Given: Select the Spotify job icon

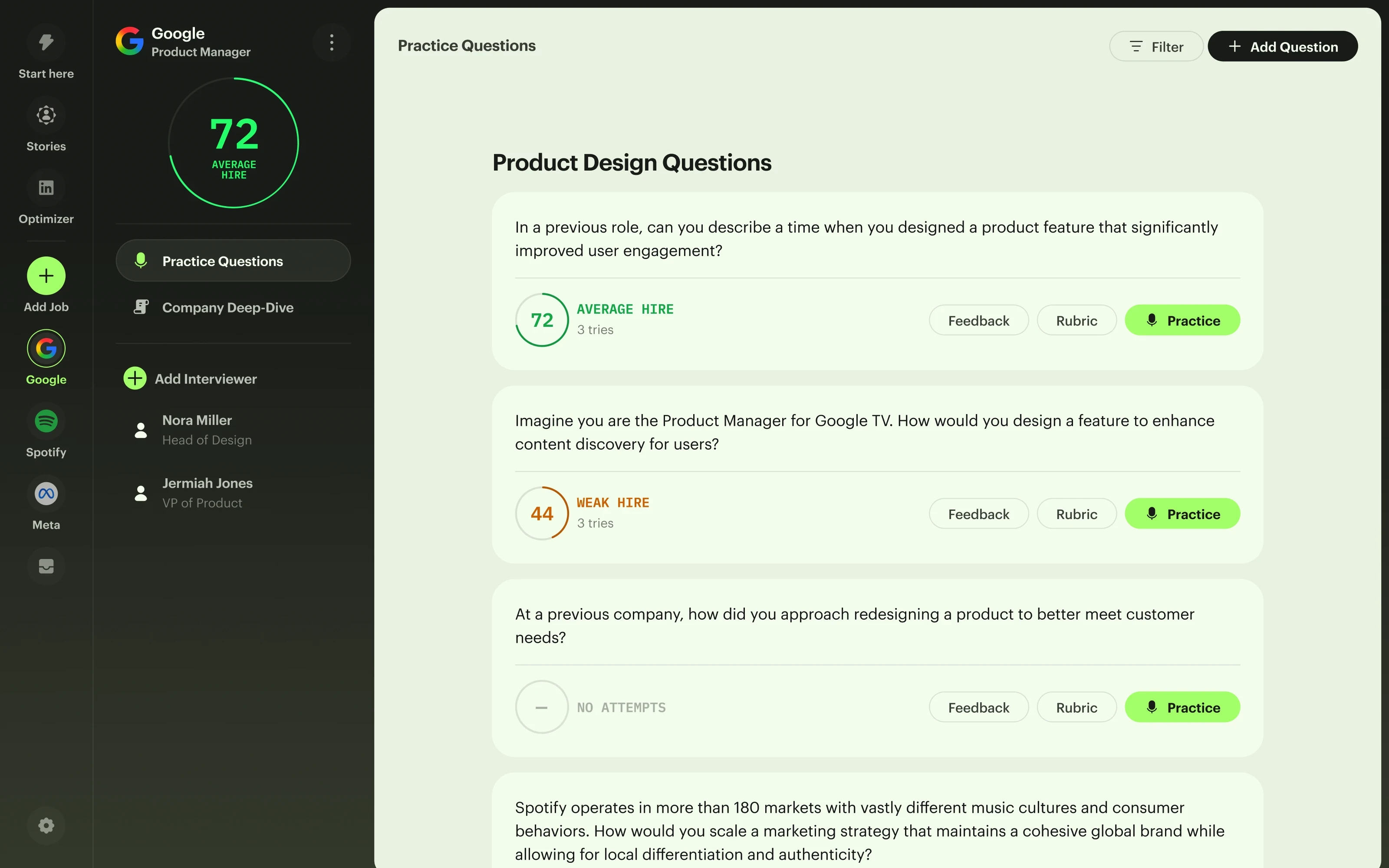Looking at the screenshot, I should pos(46,421).
